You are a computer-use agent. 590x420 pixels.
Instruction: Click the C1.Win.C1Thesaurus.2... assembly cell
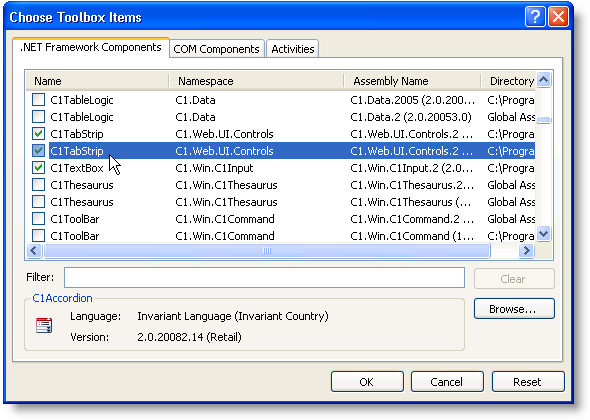(x=412, y=185)
